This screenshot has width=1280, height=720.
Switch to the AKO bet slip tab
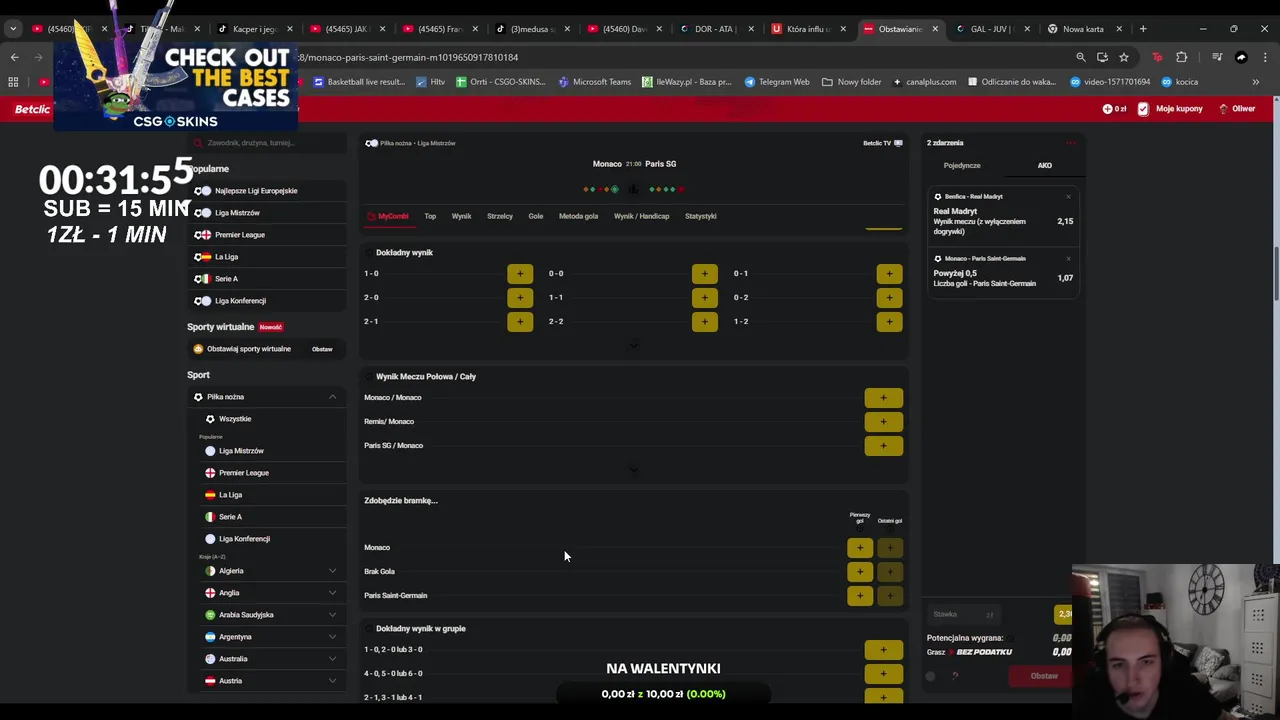[x=1044, y=165]
